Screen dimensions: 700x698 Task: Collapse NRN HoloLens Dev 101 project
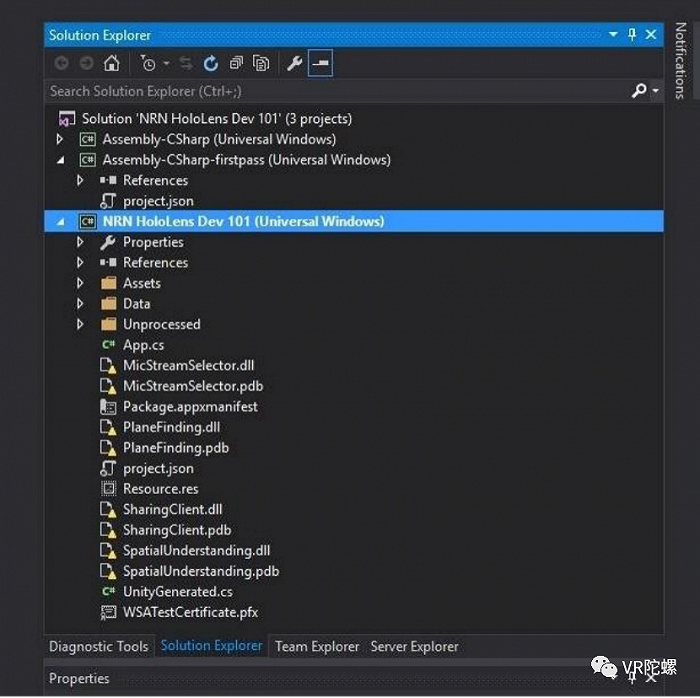point(60,222)
